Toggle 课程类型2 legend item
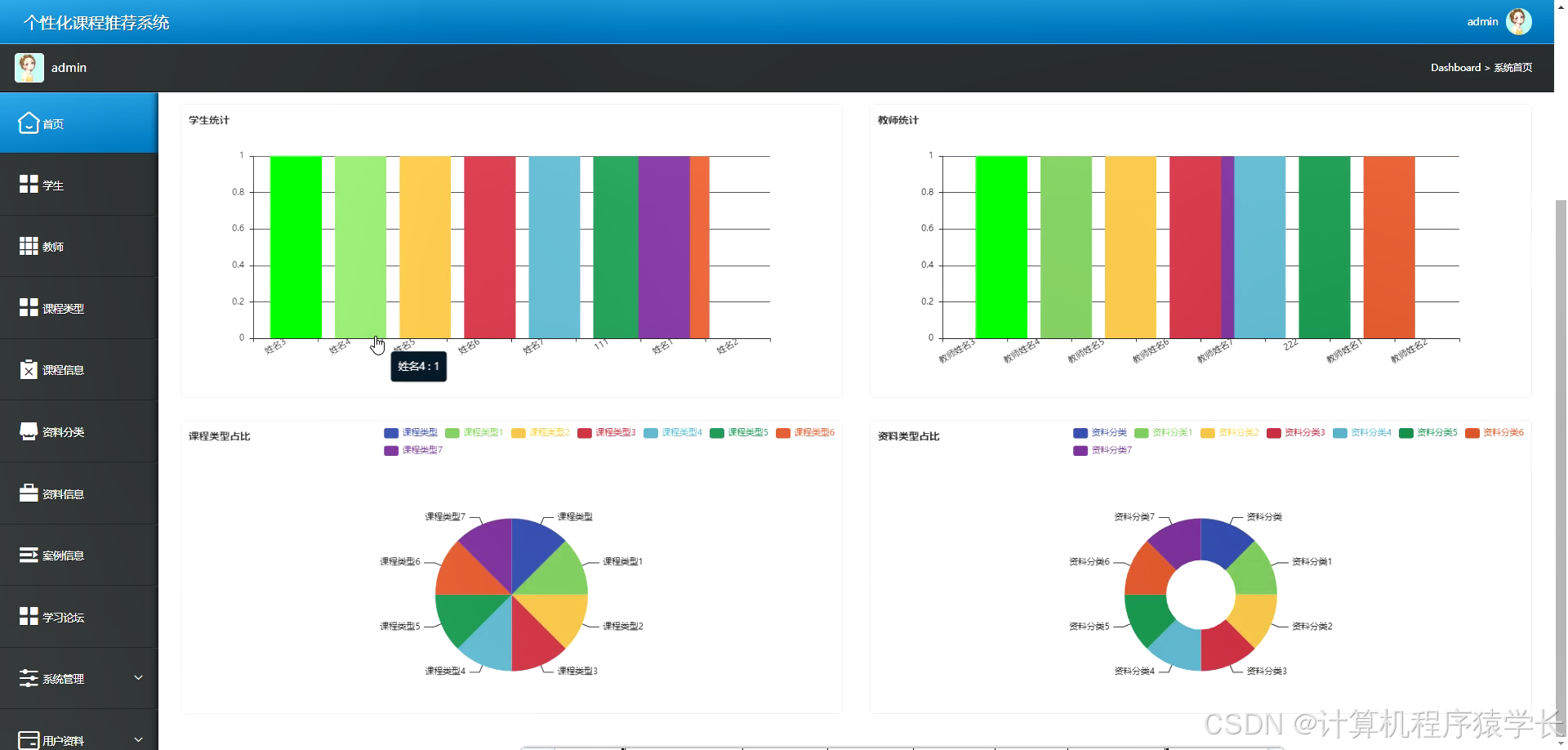Image resolution: width=1568 pixels, height=750 pixels. click(x=541, y=432)
